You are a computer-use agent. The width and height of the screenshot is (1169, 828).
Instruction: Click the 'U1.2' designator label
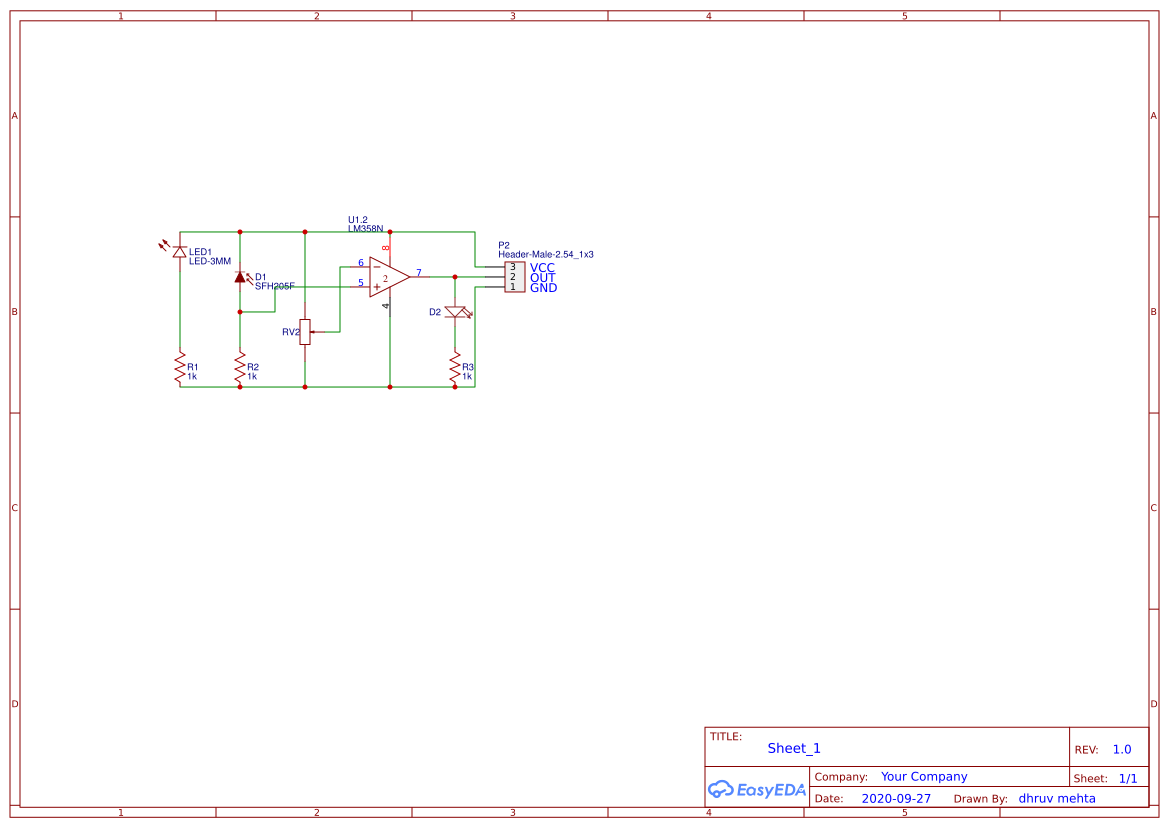coord(358,220)
